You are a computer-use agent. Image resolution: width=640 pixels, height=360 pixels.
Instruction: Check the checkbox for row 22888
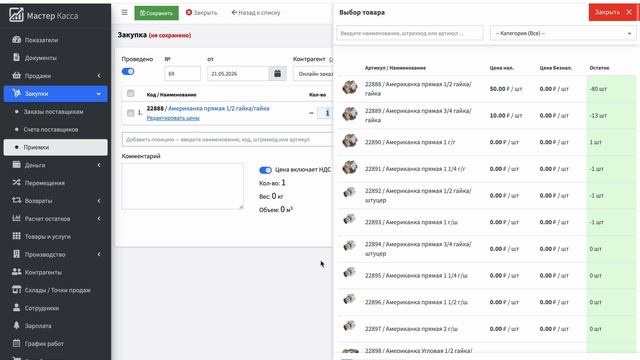pos(131,113)
